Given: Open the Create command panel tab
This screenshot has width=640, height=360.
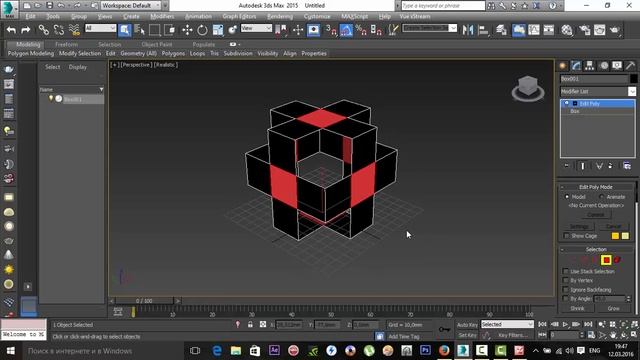Looking at the screenshot, I should point(563,65).
